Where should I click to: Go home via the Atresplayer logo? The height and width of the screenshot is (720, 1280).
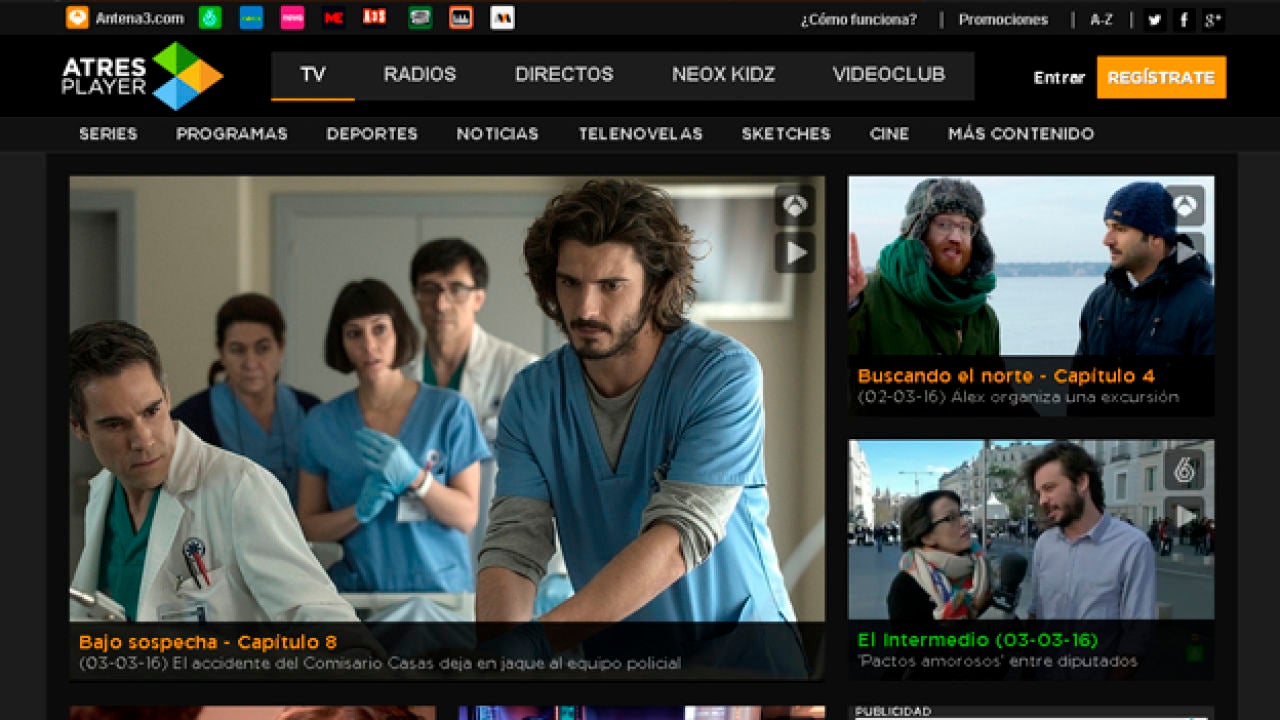coord(142,76)
